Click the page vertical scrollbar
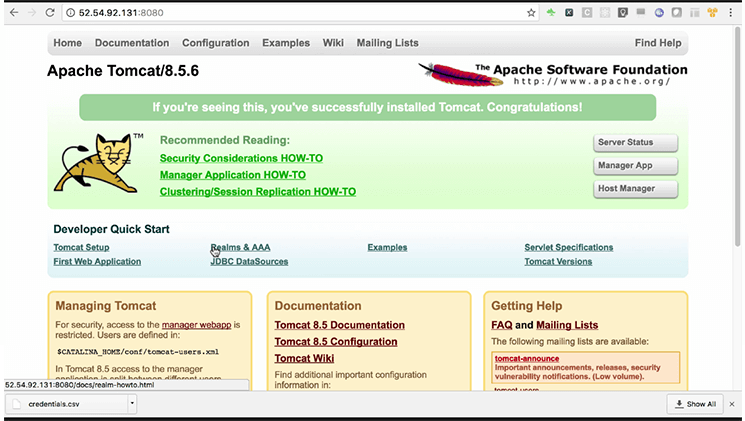The height and width of the screenshot is (421, 745). 737,137
